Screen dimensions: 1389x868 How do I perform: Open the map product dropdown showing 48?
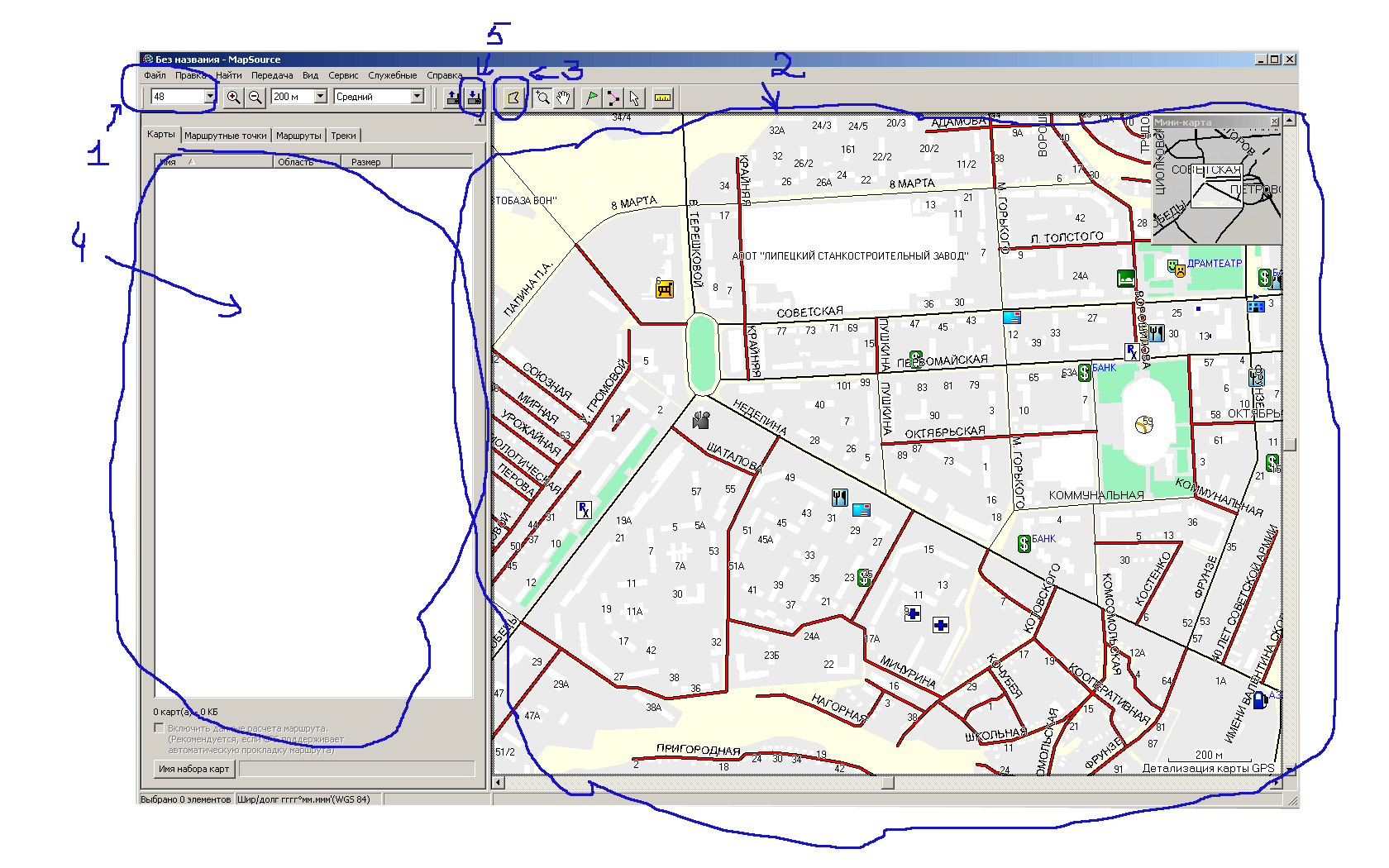[209, 97]
